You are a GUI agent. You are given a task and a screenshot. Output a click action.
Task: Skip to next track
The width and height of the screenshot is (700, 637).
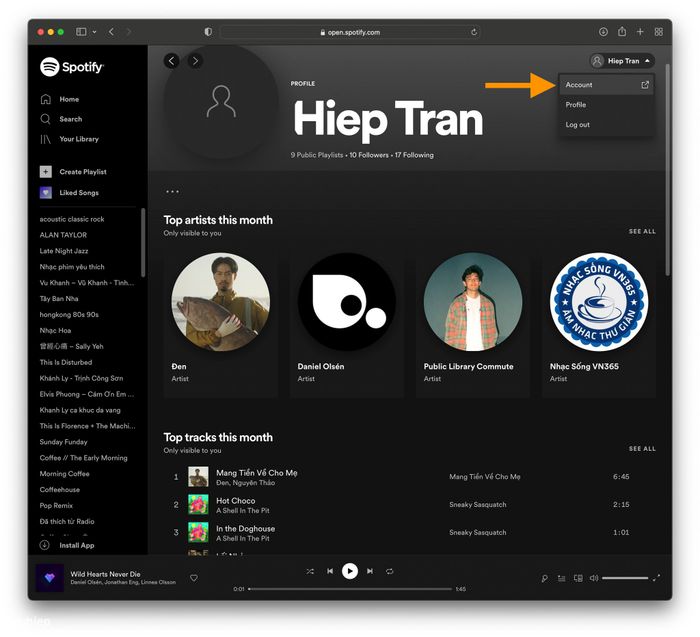[370, 571]
